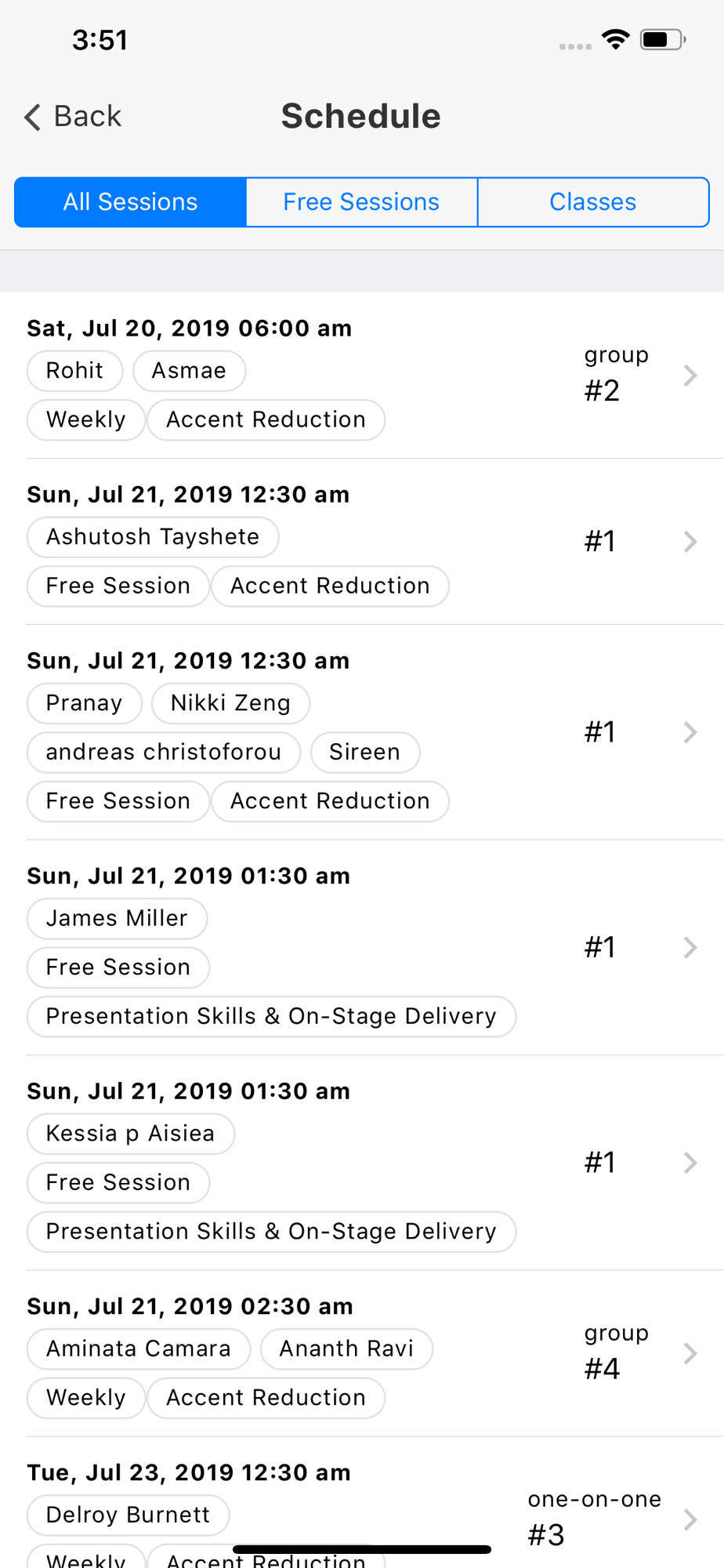The height and width of the screenshot is (1568, 724).
Task: Tap the battery status icon
Action: click(x=662, y=39)
